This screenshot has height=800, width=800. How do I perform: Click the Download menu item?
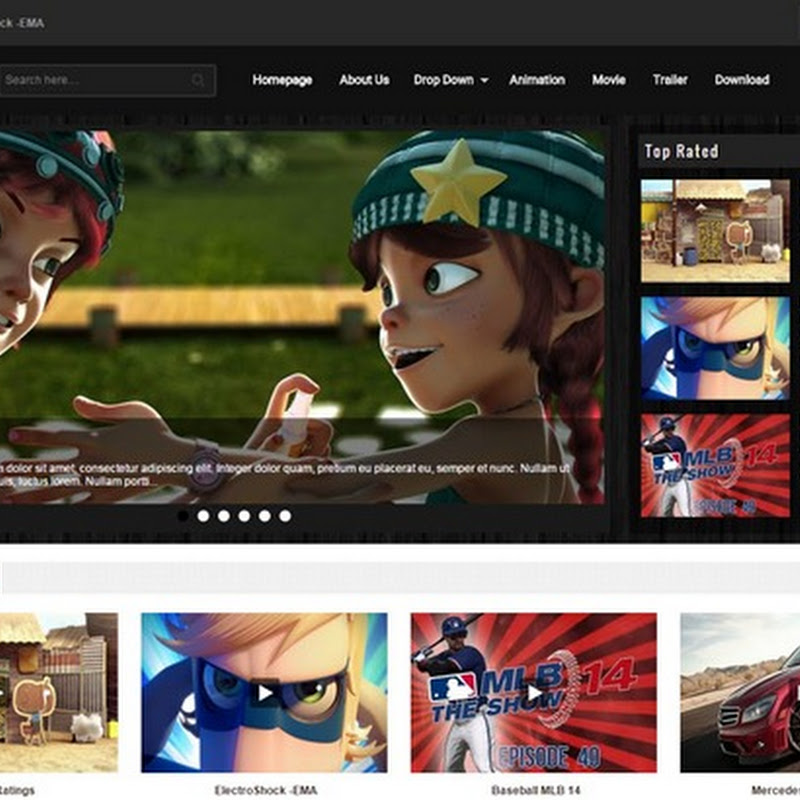point(742,80)
